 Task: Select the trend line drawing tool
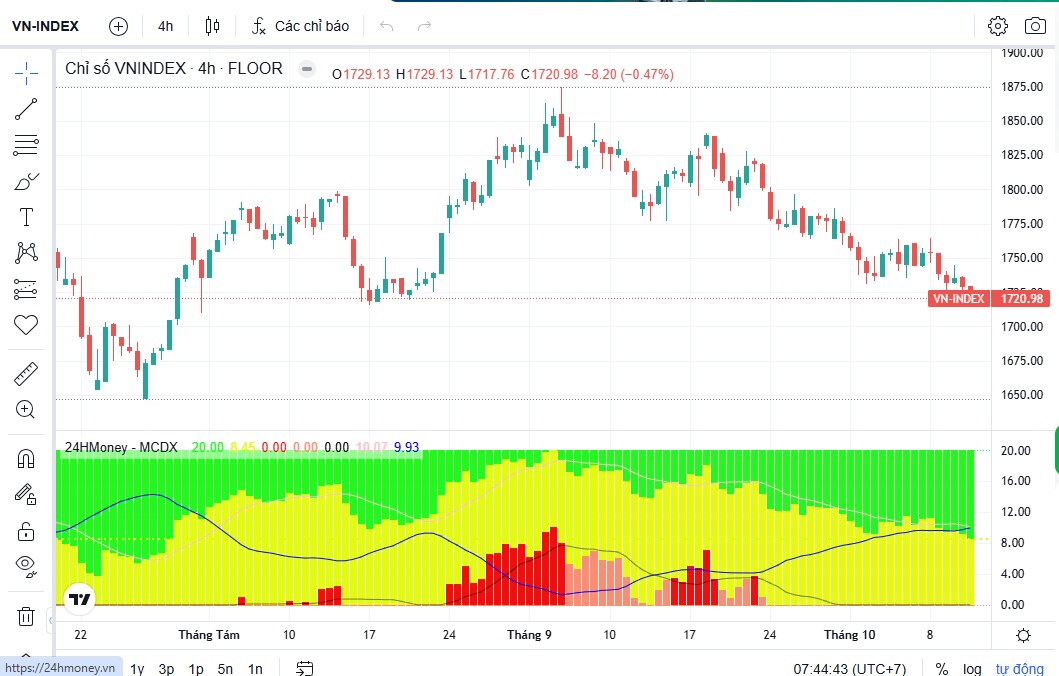tap(26, 109)
